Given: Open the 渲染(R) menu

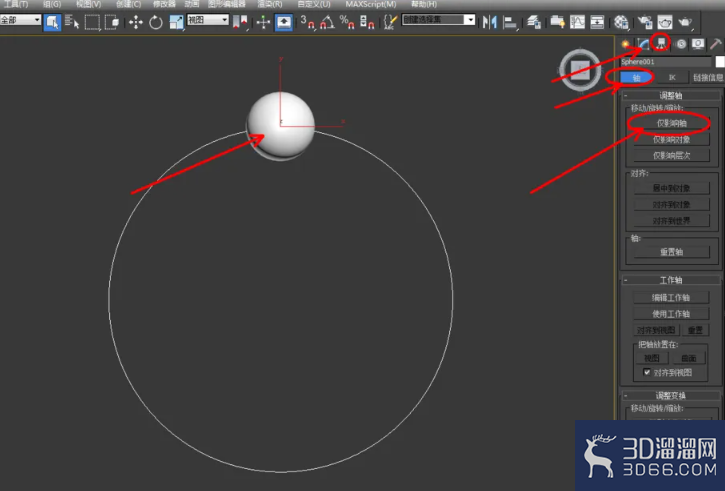Looking at the screenshot, I should tap(270, 4).
